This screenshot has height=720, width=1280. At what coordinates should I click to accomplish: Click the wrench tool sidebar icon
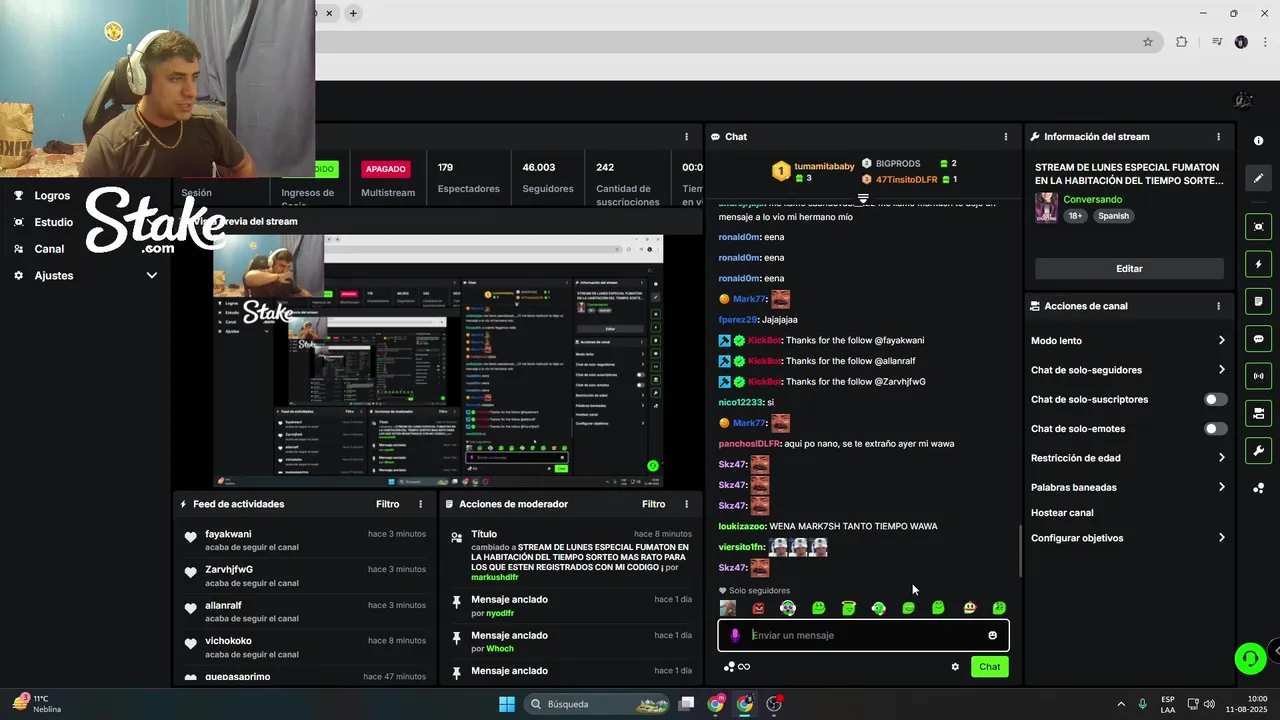1258,451
